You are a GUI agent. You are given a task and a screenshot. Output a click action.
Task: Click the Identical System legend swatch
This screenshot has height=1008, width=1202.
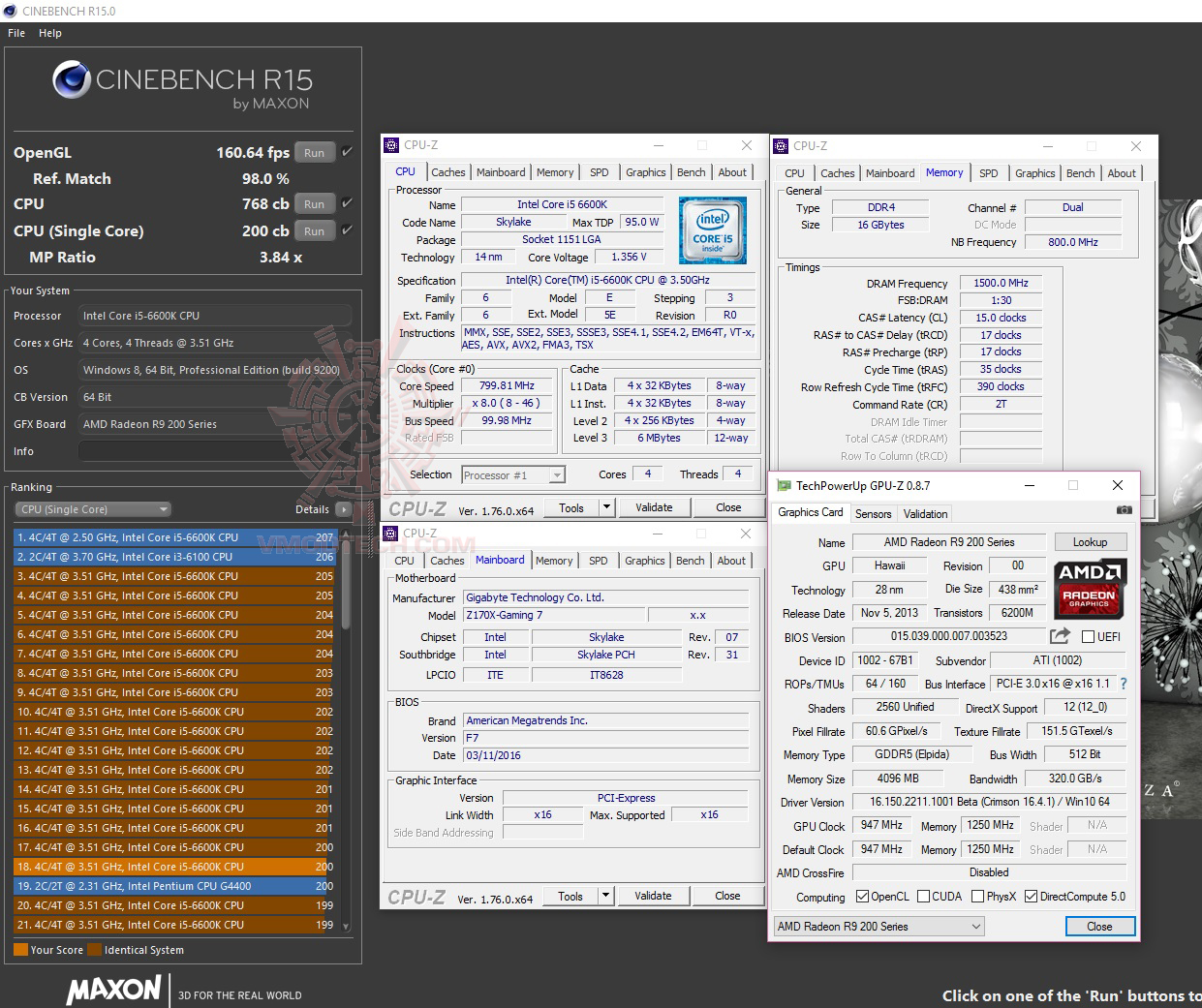pos(94,950)
